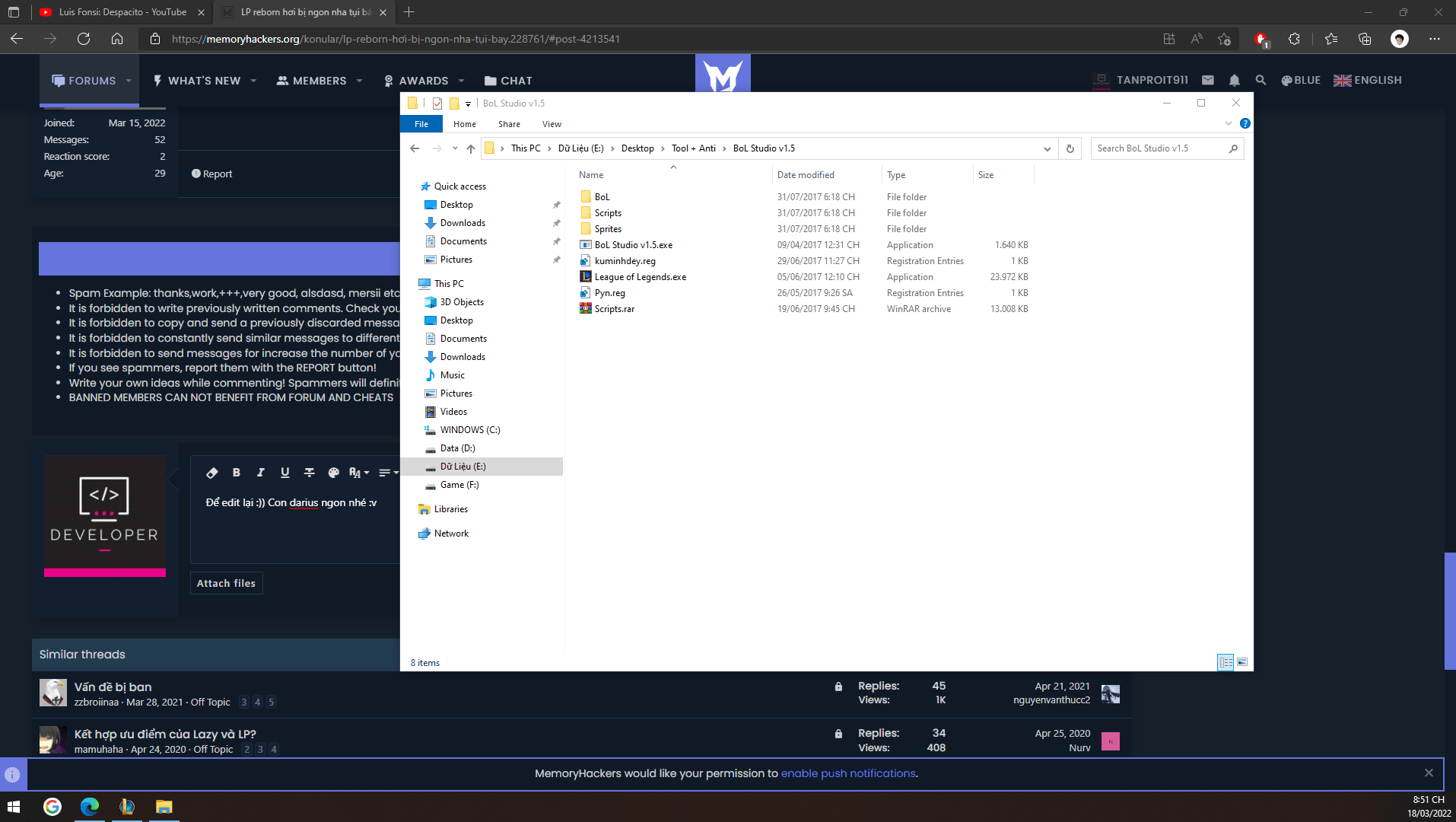Open Windows Start menu

pyautogui.click(x=14, y=807)
